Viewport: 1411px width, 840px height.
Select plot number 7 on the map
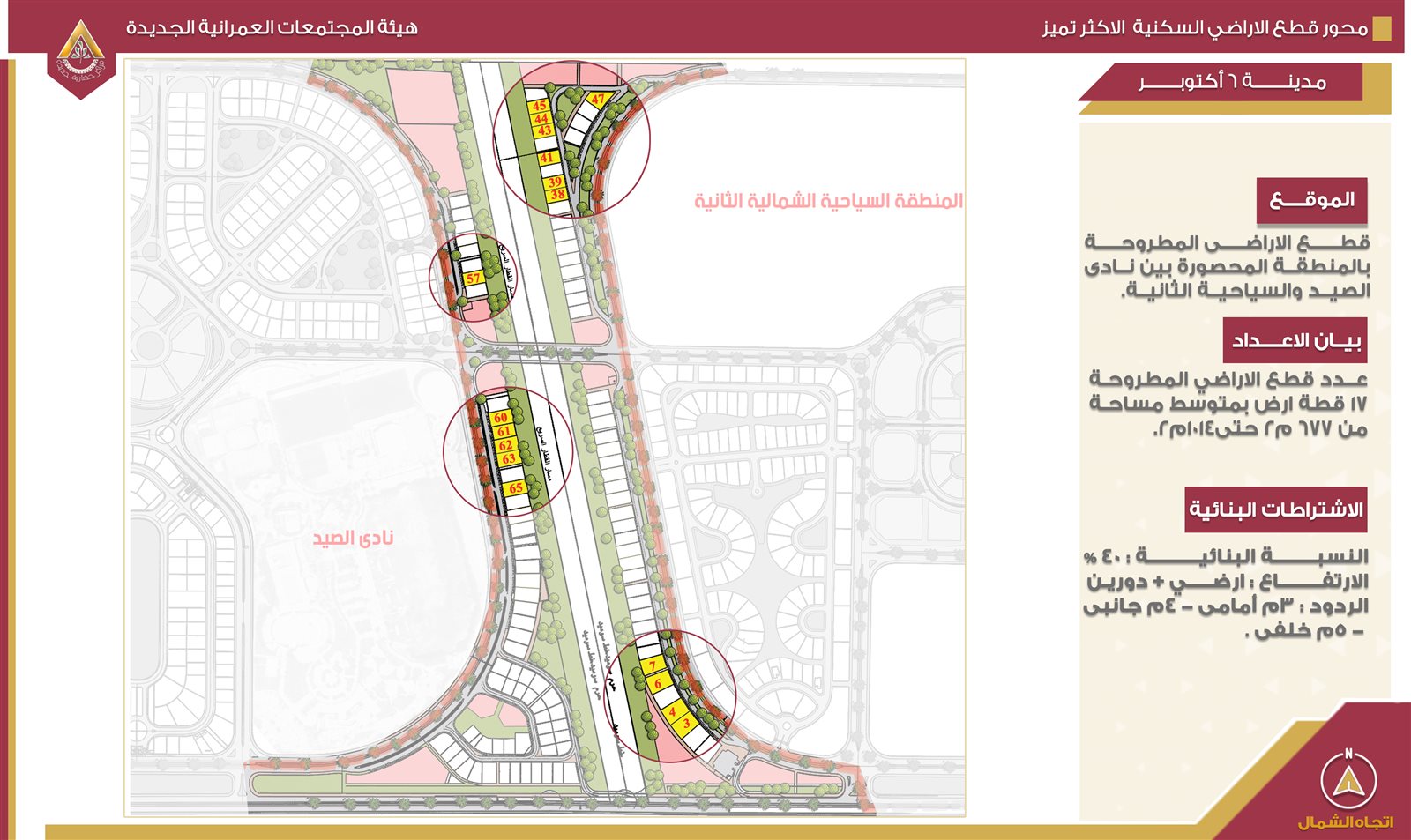[653, 665]
